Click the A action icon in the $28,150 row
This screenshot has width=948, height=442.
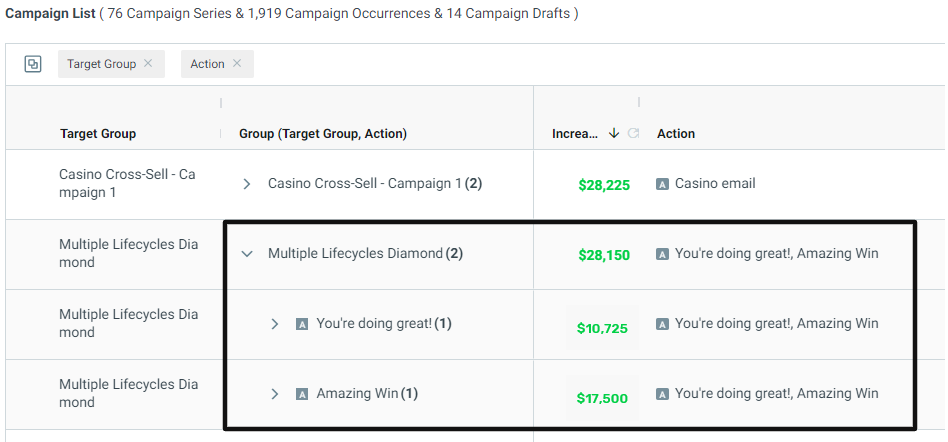(663, 255)
